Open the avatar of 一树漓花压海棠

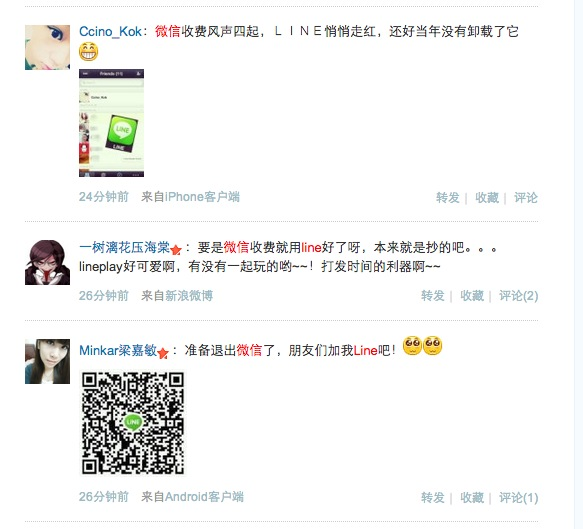pos(47,262)
